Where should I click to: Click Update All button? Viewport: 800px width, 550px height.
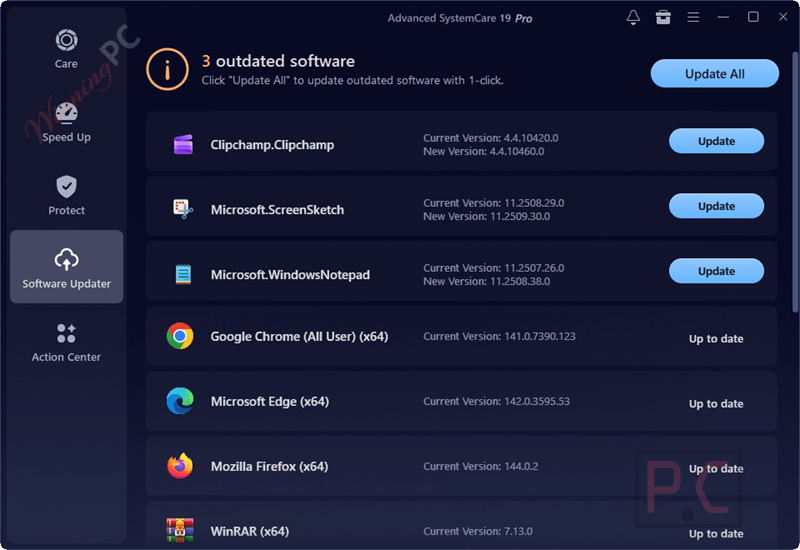(x=714, y=73)
